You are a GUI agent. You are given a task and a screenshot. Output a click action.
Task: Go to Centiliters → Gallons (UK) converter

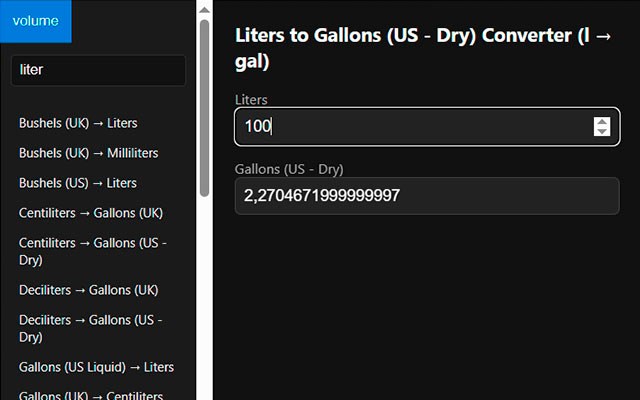[x=91, y=213]
